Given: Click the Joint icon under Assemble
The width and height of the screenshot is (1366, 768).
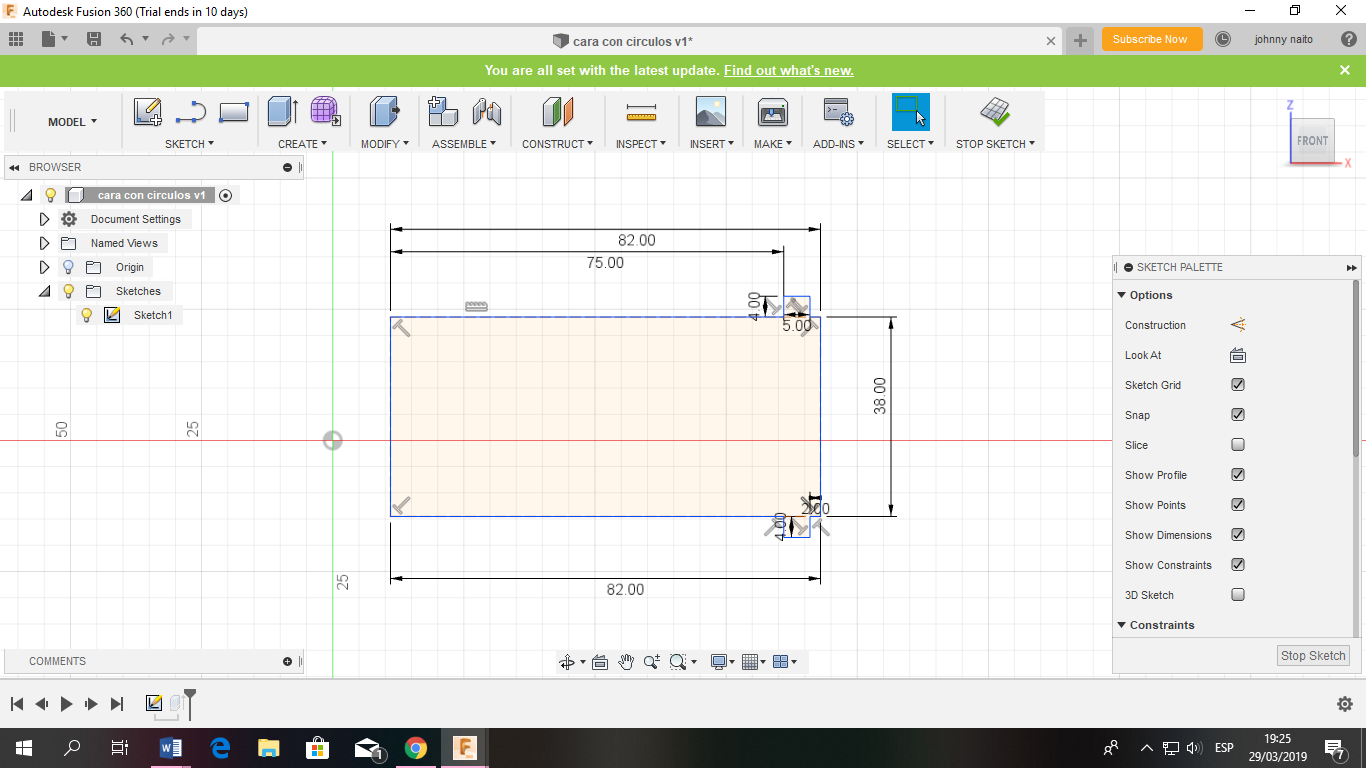Looking at the screenshot, I should 486,112.
